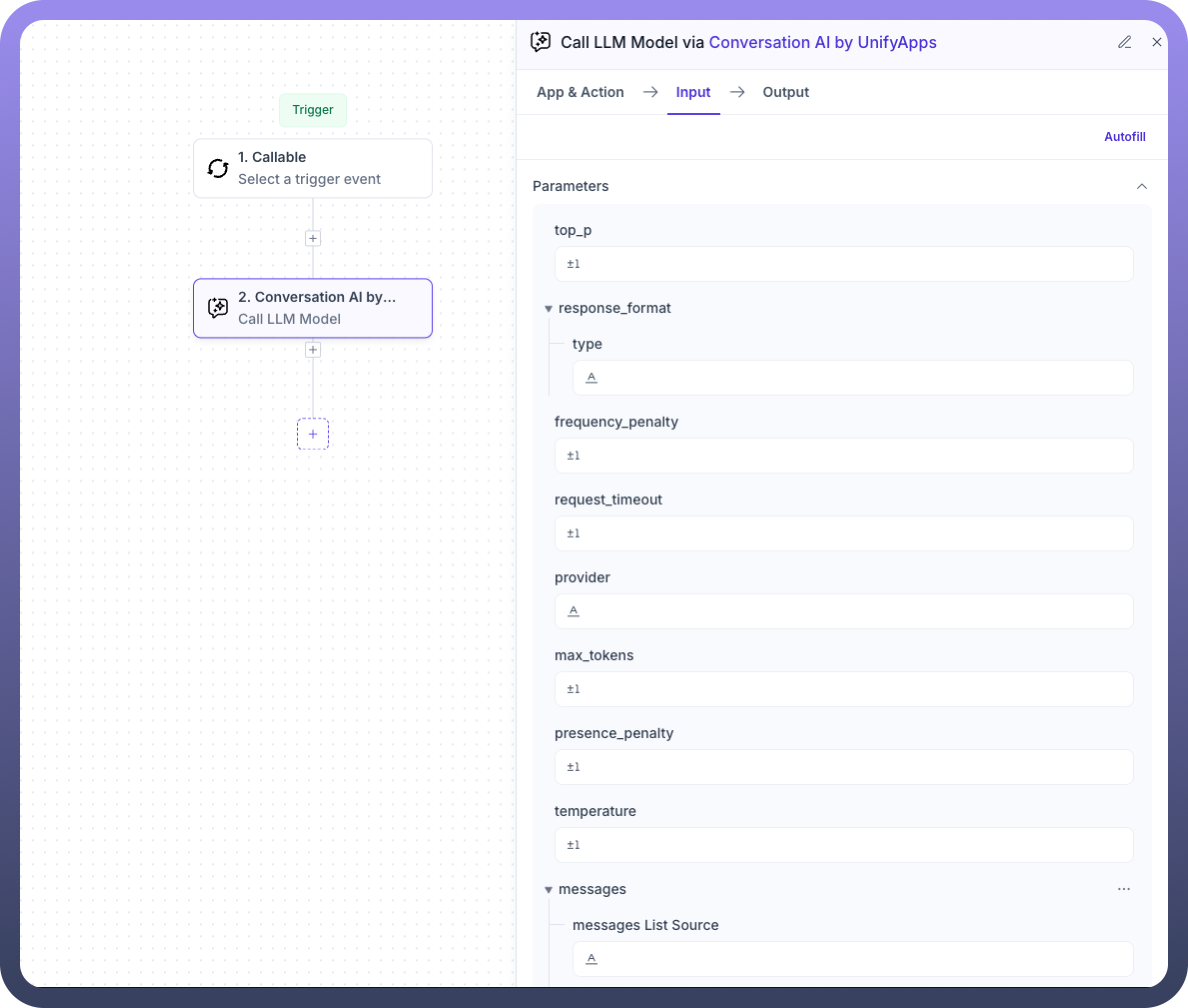Add a step between Callable and Conversation AI

point(313,238)
